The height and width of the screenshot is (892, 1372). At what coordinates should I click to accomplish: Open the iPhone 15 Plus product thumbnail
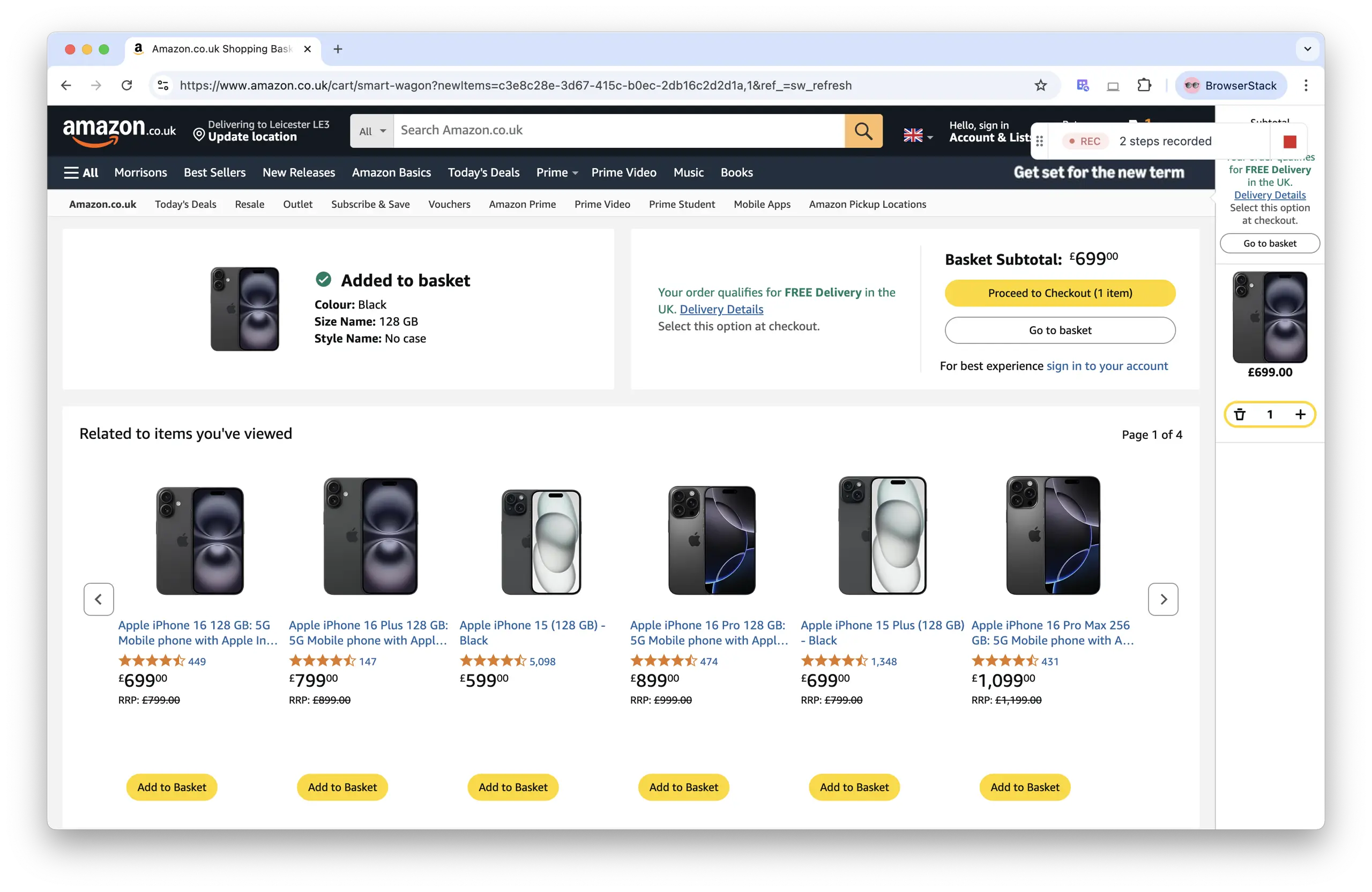tap(882, 536)
